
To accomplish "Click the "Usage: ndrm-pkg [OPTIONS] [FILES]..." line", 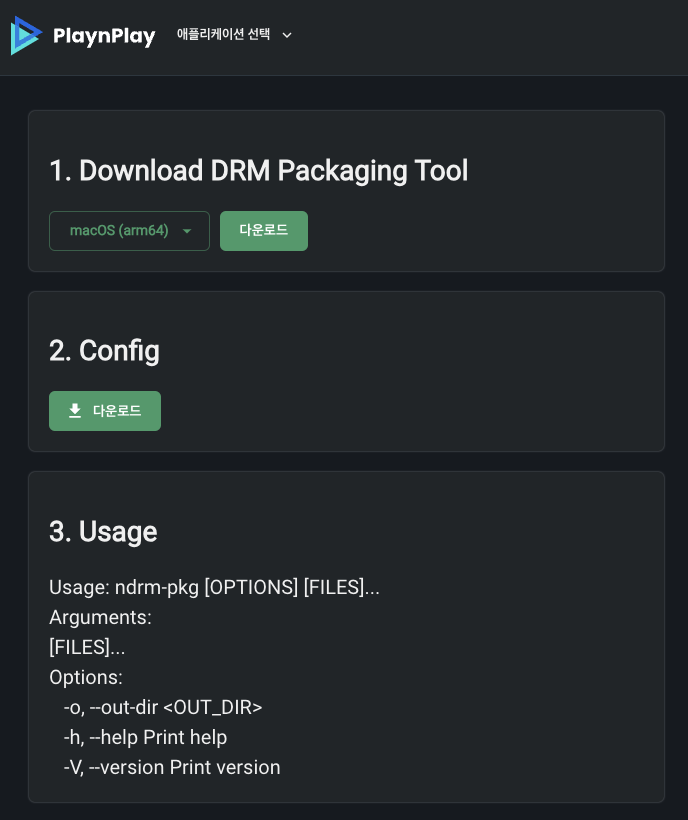I will (x=214, y=587).
